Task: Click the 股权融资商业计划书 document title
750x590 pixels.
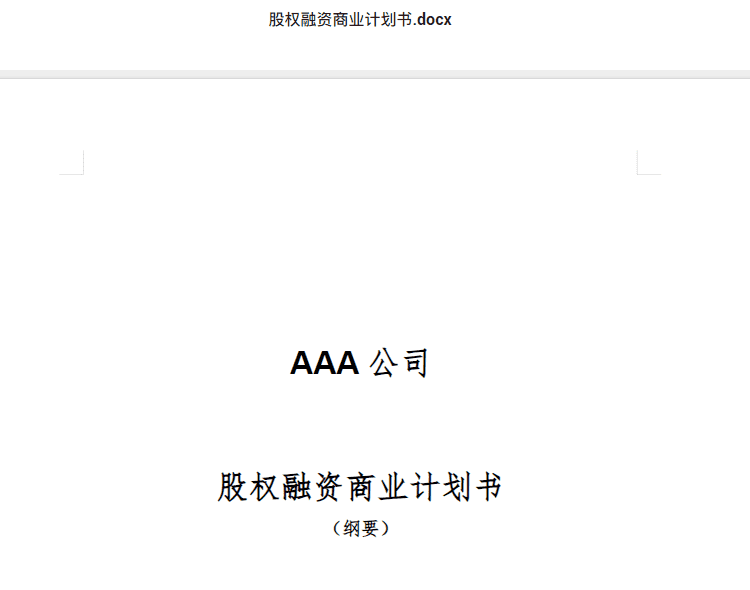Action: [360, 487]
